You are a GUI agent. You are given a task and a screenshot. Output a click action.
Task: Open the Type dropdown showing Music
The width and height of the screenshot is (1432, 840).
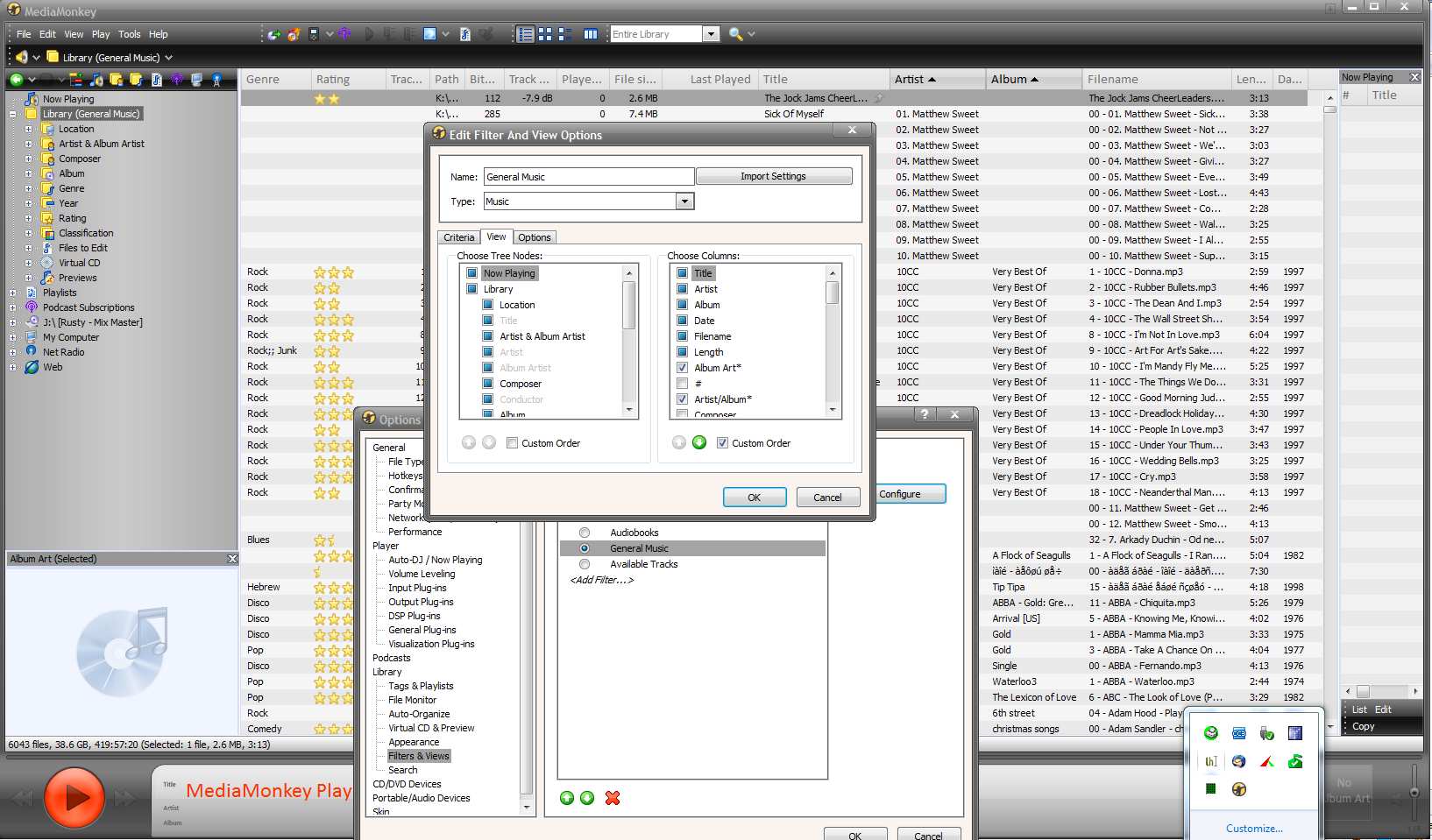coord(684,201)
